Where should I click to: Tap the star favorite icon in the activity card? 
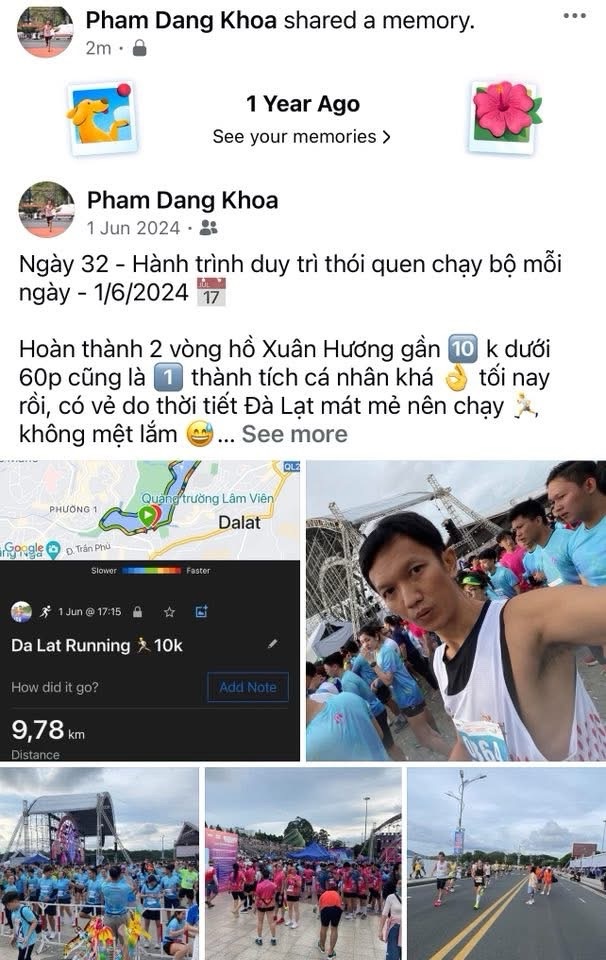[x=170, y=612]
